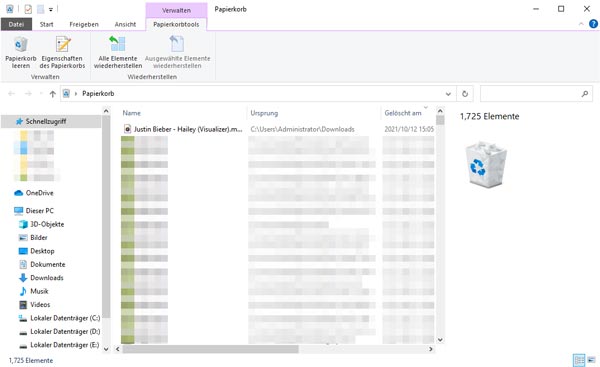The height and width of the screenshot is (367, 600).
Task: Restore all items with Alle Elemente wiederherstellen
Action: click(x=118, y=52)
